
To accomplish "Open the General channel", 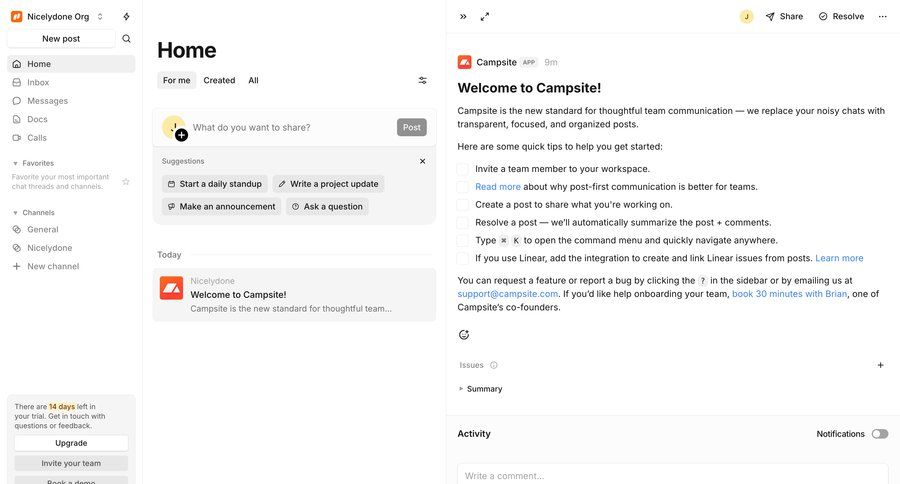I will [x=71, y=229].
